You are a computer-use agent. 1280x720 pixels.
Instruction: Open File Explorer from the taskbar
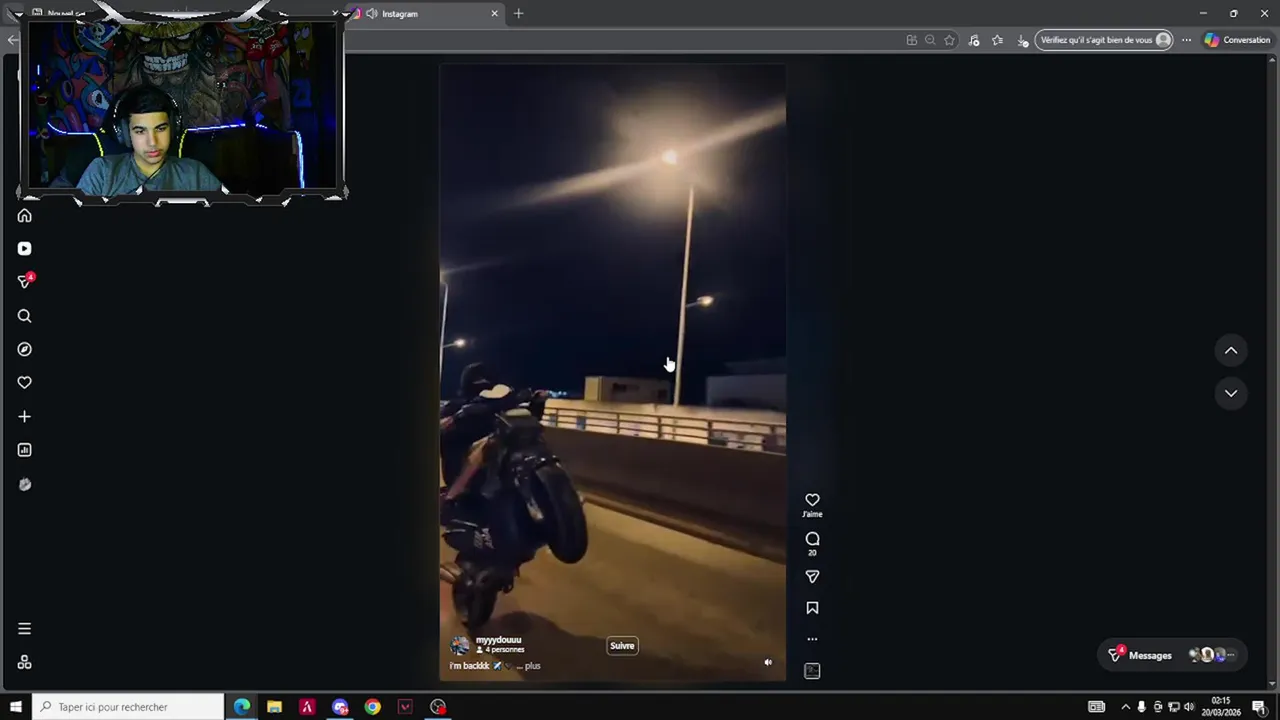pos(274,707)
